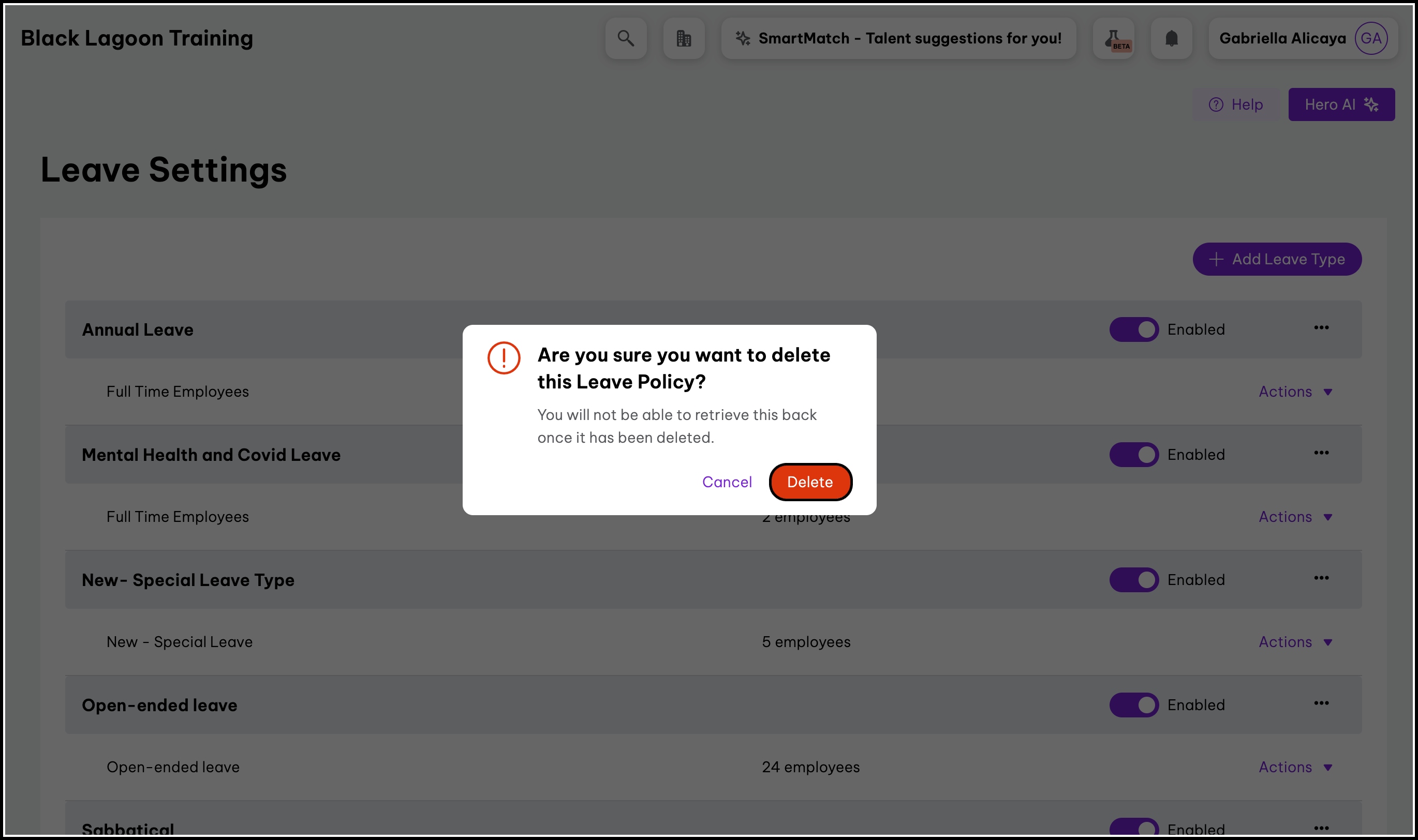1418x840 pixels.
Task: Open Annual Leave three-dot menu
Action: coord(1321,328)
